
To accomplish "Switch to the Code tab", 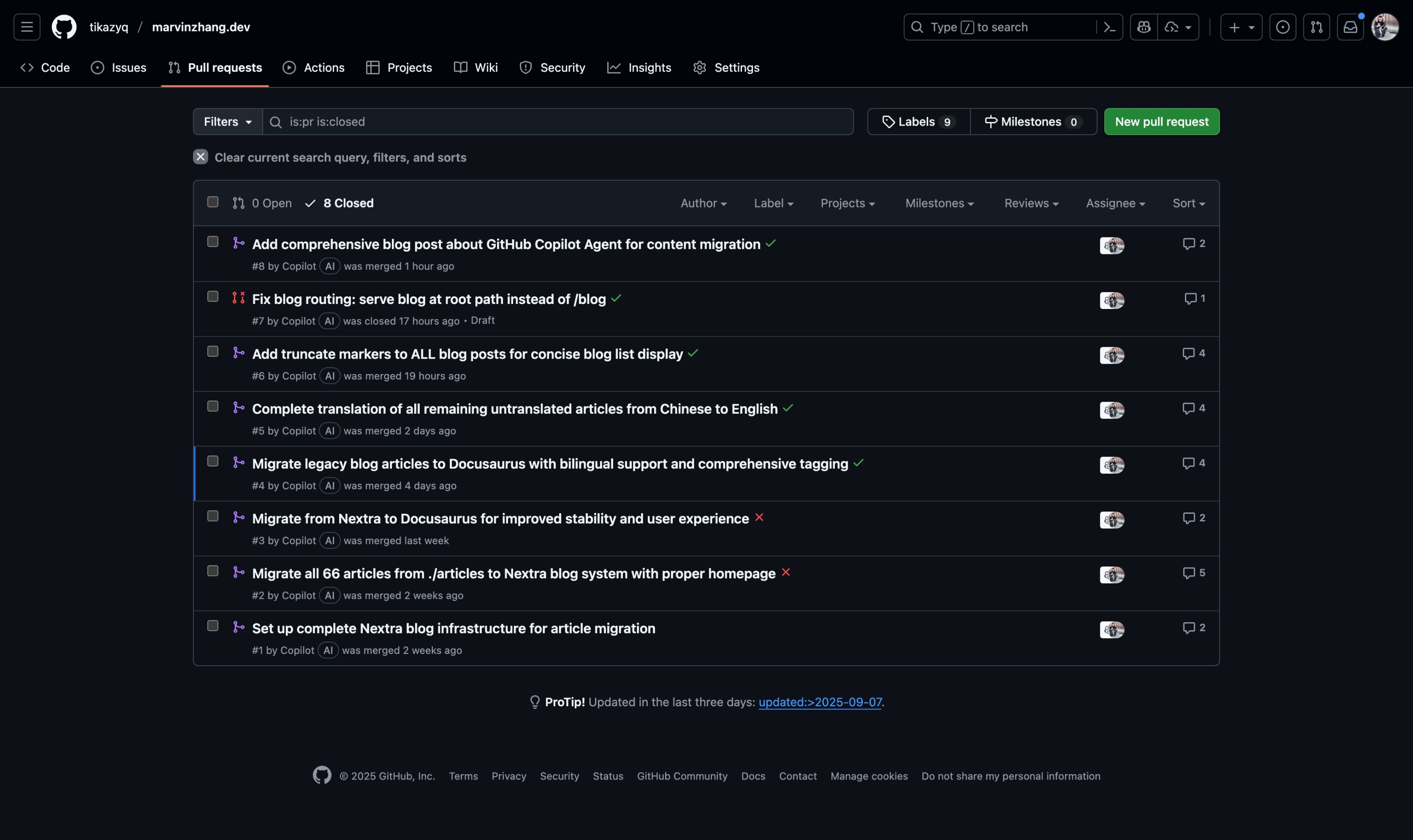I will coord(45,67).
